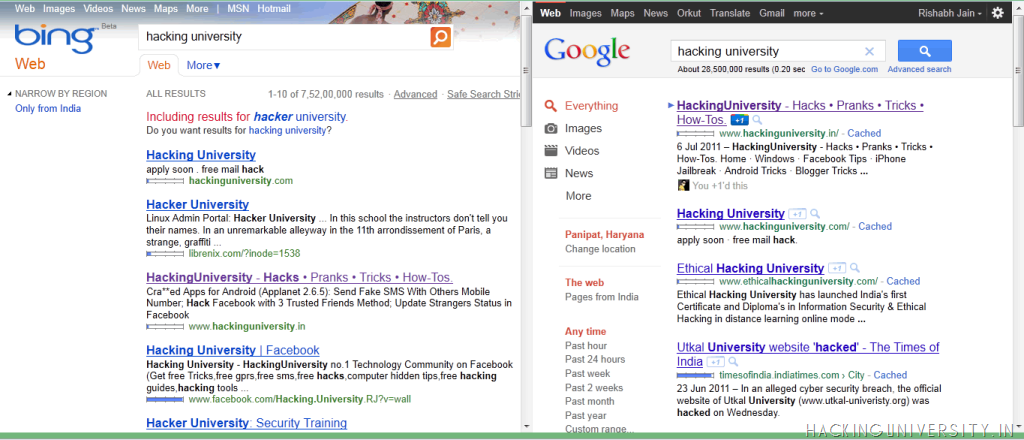Image resolution: width=1024 pixels, height=440 pixels.
Task: Click the Bing logo
Action: 55,39
